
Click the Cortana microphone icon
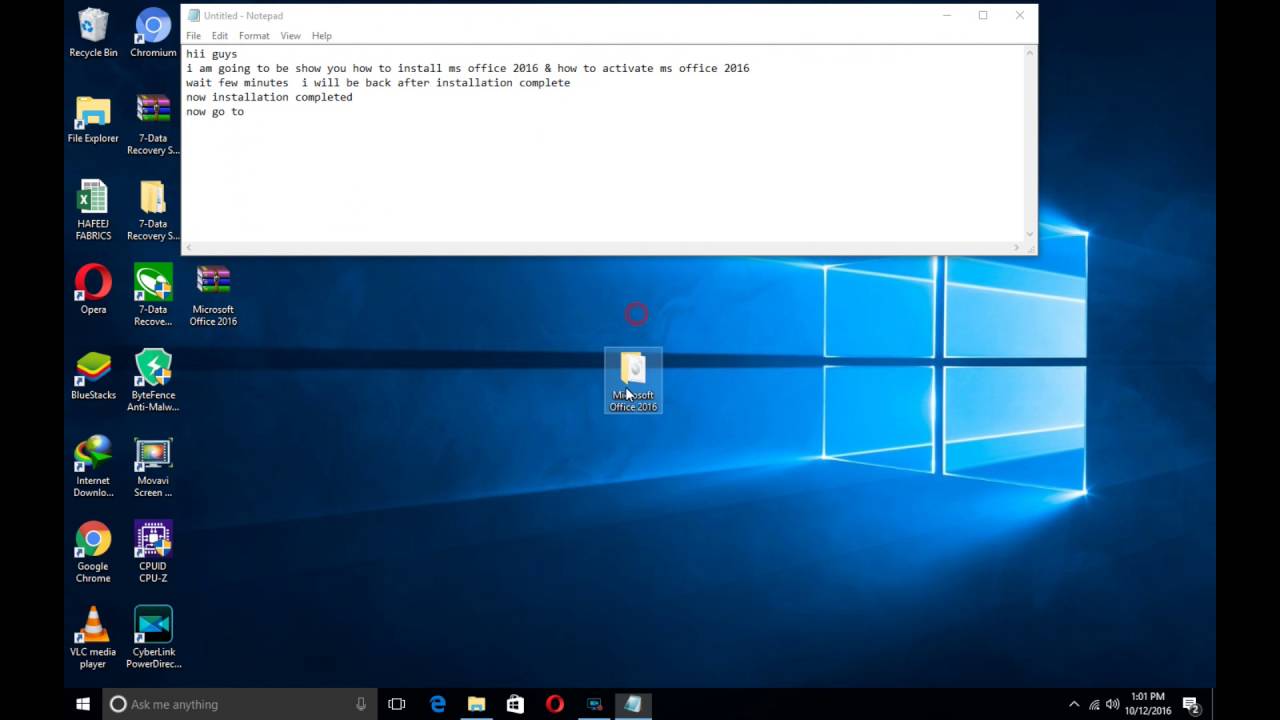[361, 704]
